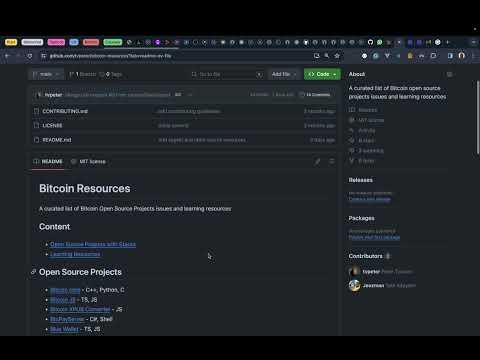Open the watching count in About
Screen dimensions: 480x360
[367, 151]
